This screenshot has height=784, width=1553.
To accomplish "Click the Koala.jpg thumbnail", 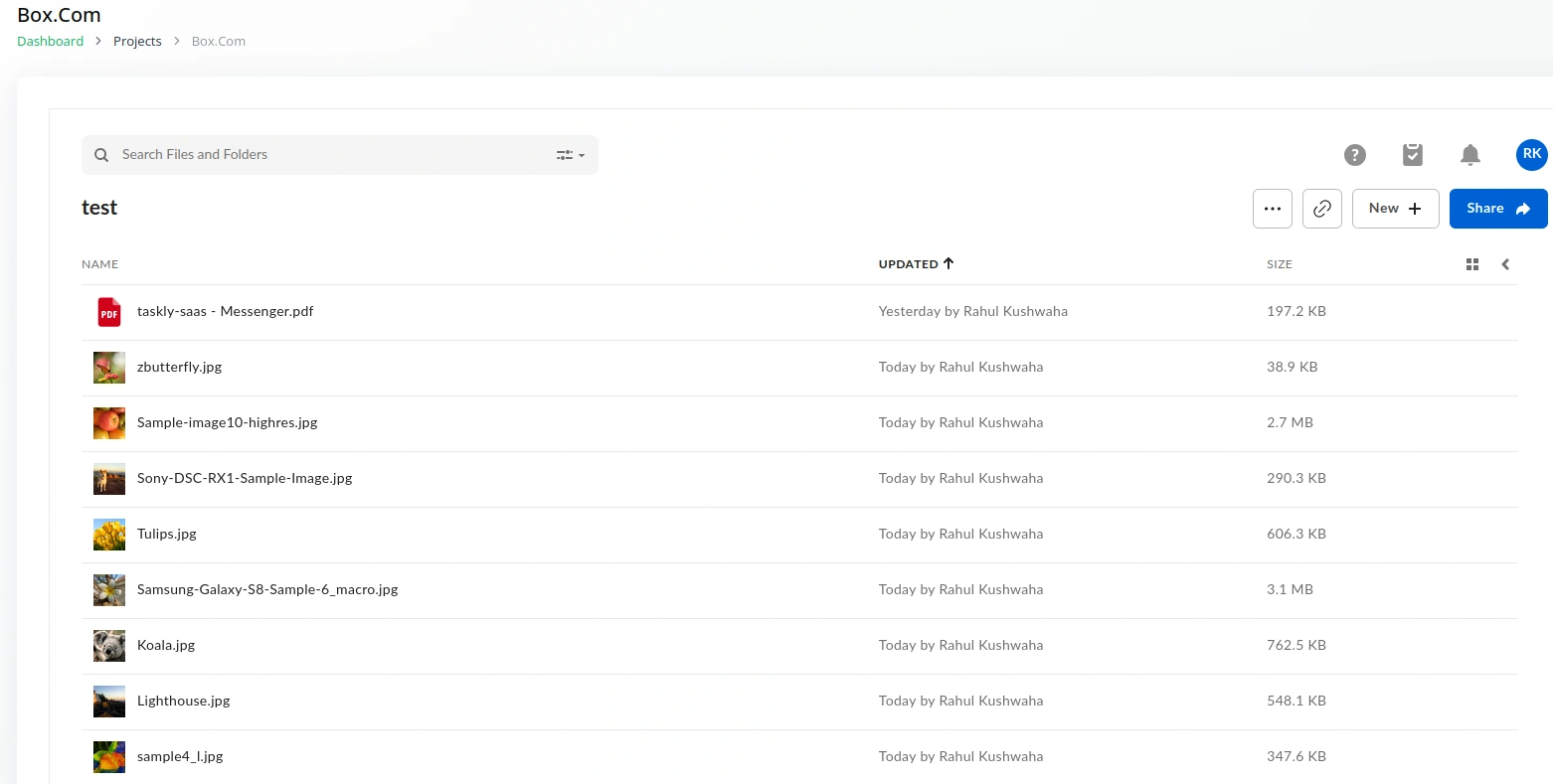I will click(109, 646).
